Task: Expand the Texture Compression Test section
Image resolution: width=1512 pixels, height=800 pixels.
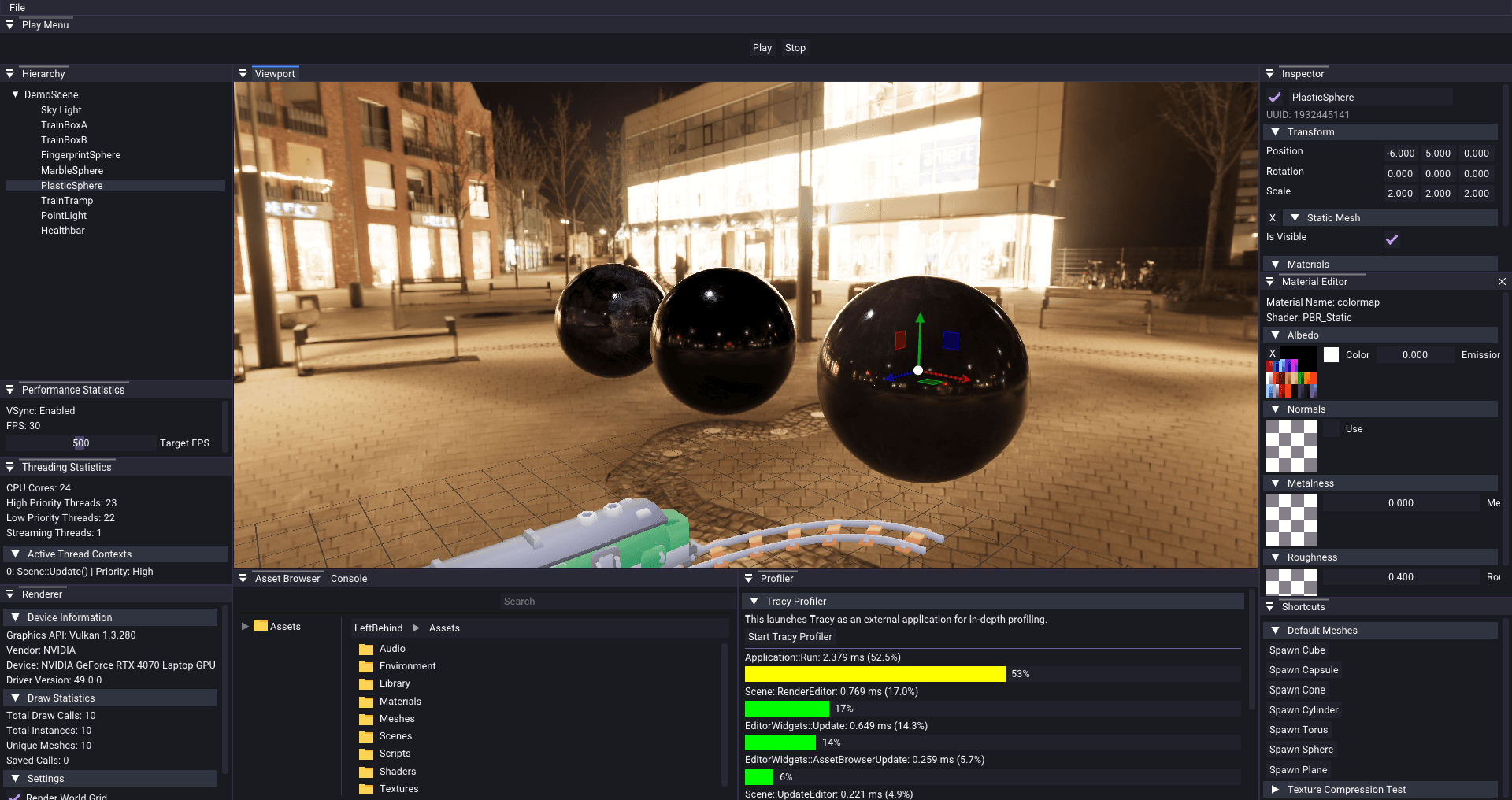Action: click(1275, 789)
